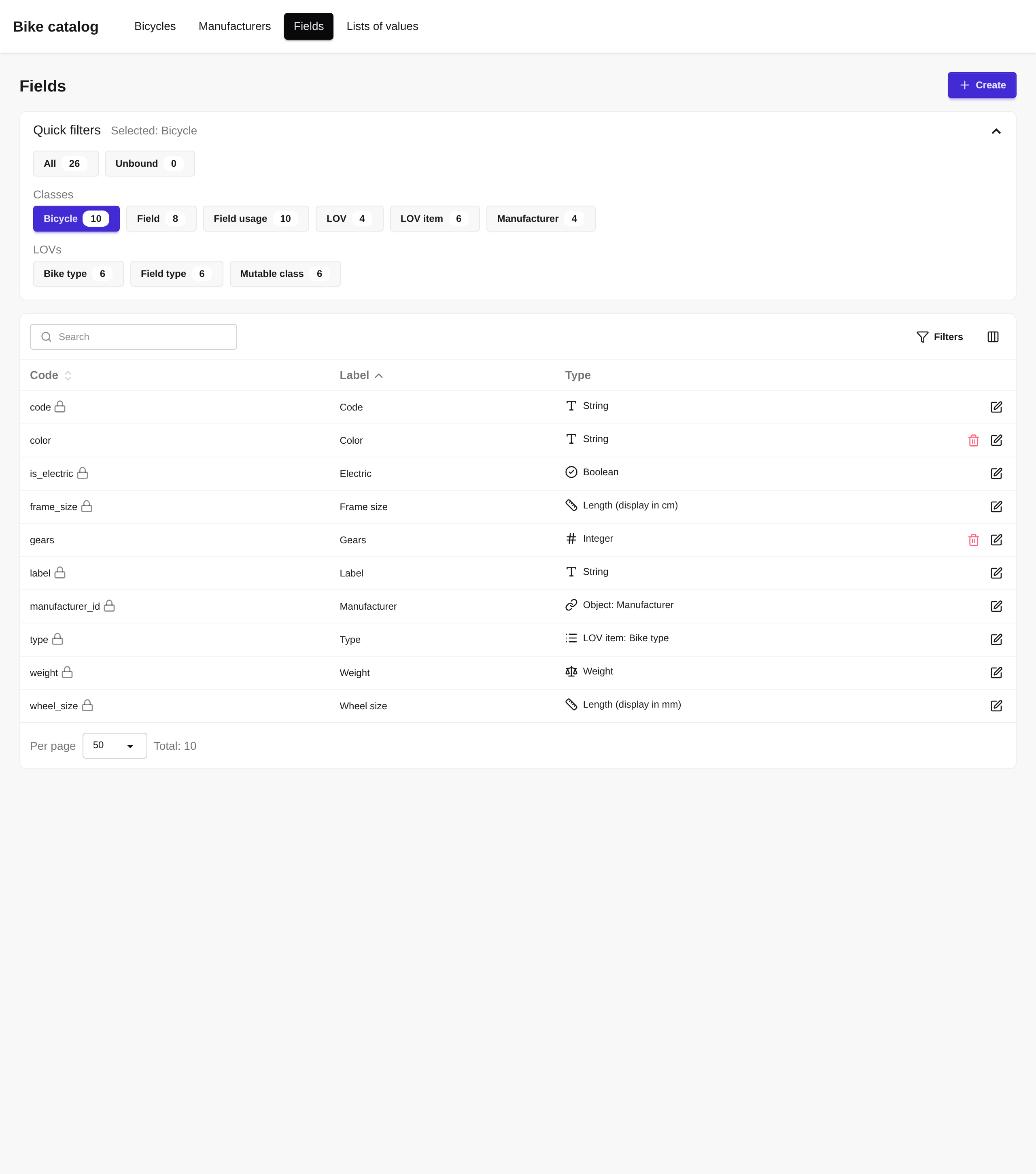Toggle the Unbound quick filter

[x=149, y=164]
